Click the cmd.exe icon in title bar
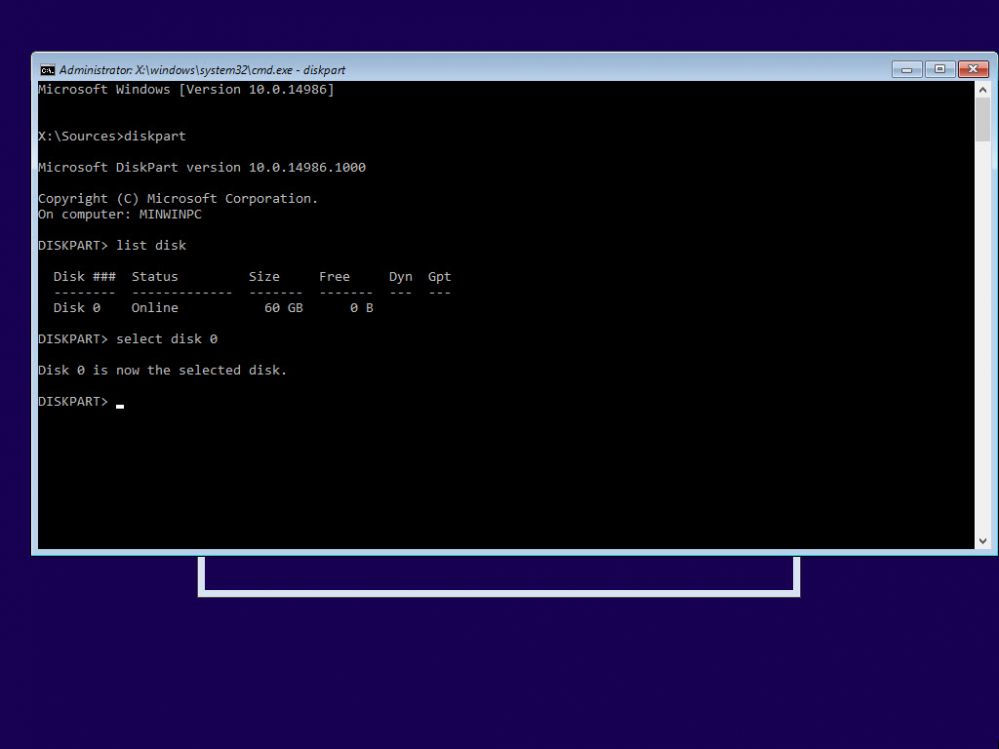The width and height of the screenshot is (999, 749). tap(47, 69)
